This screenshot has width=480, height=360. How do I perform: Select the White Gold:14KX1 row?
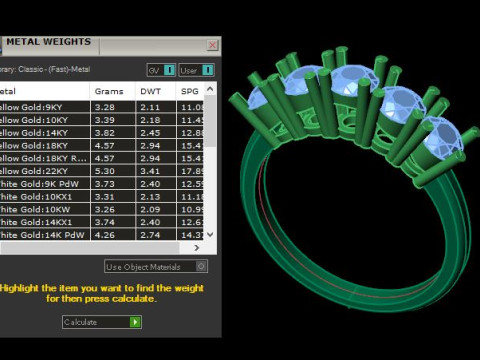pyautogui.click(x=102, y=222)
